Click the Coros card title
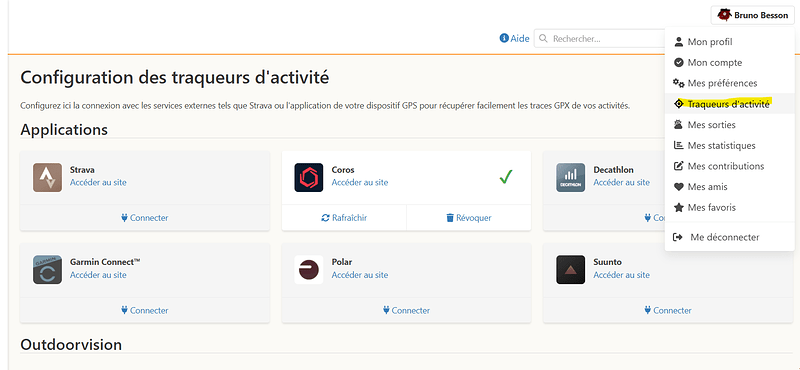 click(343, 170)
